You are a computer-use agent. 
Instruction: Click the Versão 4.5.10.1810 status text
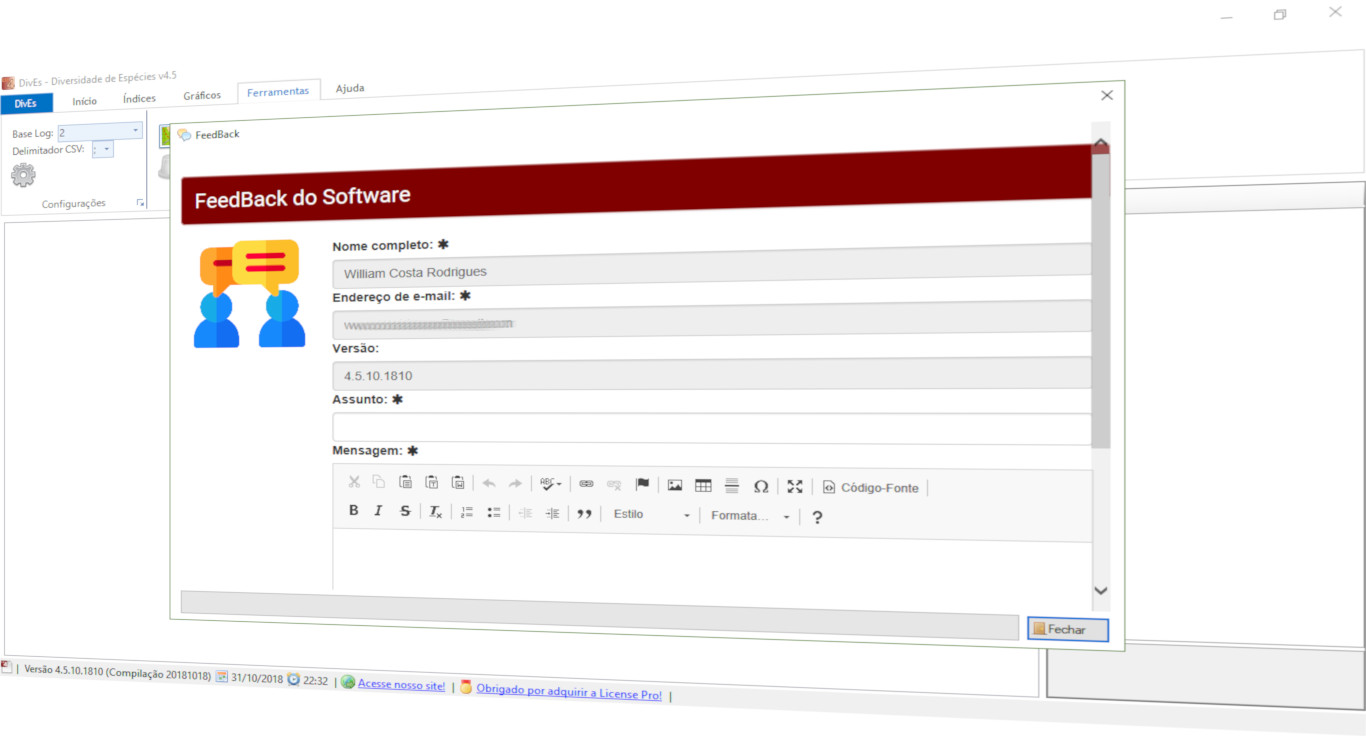point(118,672)
